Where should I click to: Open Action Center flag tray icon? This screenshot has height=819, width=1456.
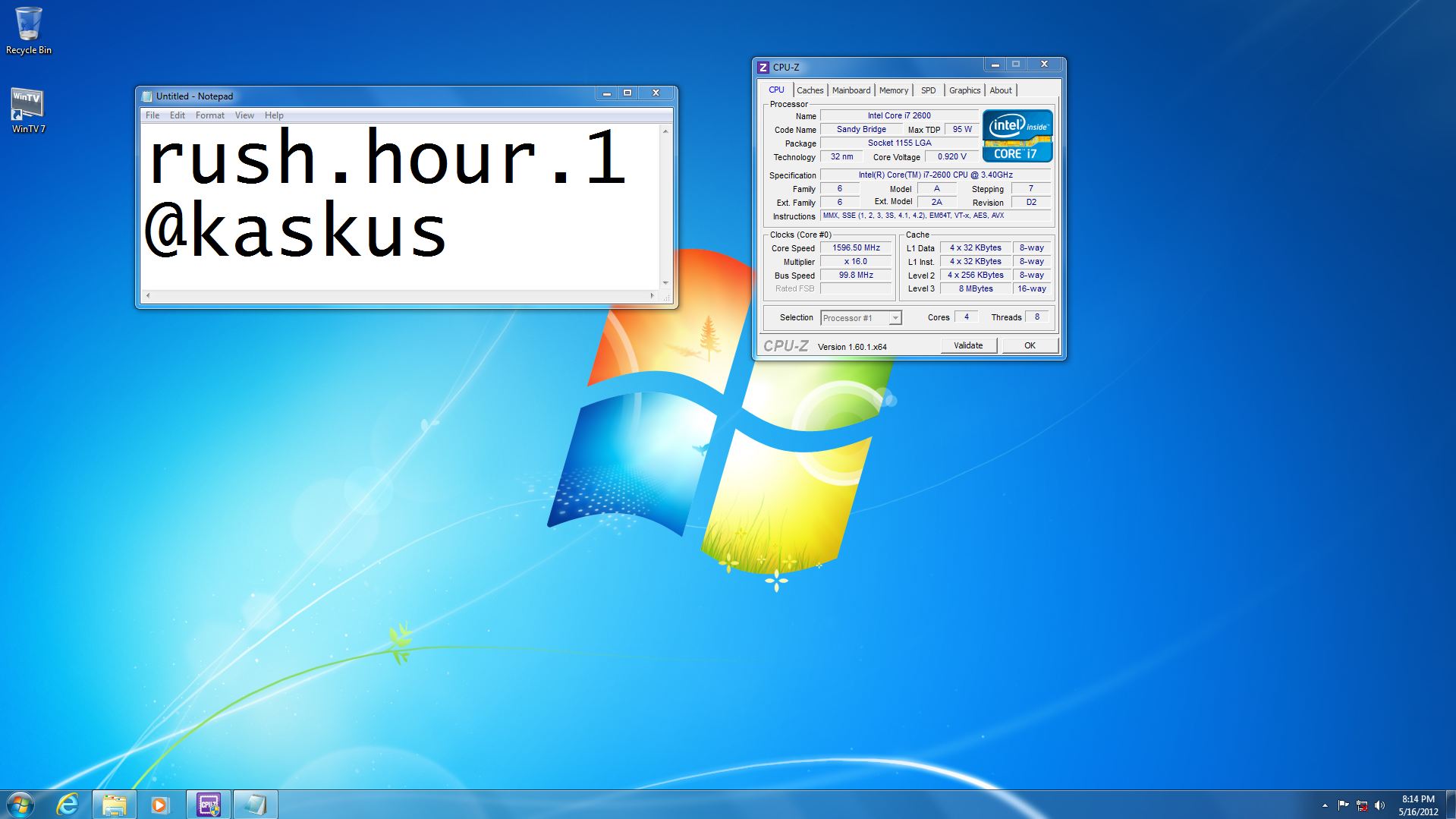[x=1343, y=805]
